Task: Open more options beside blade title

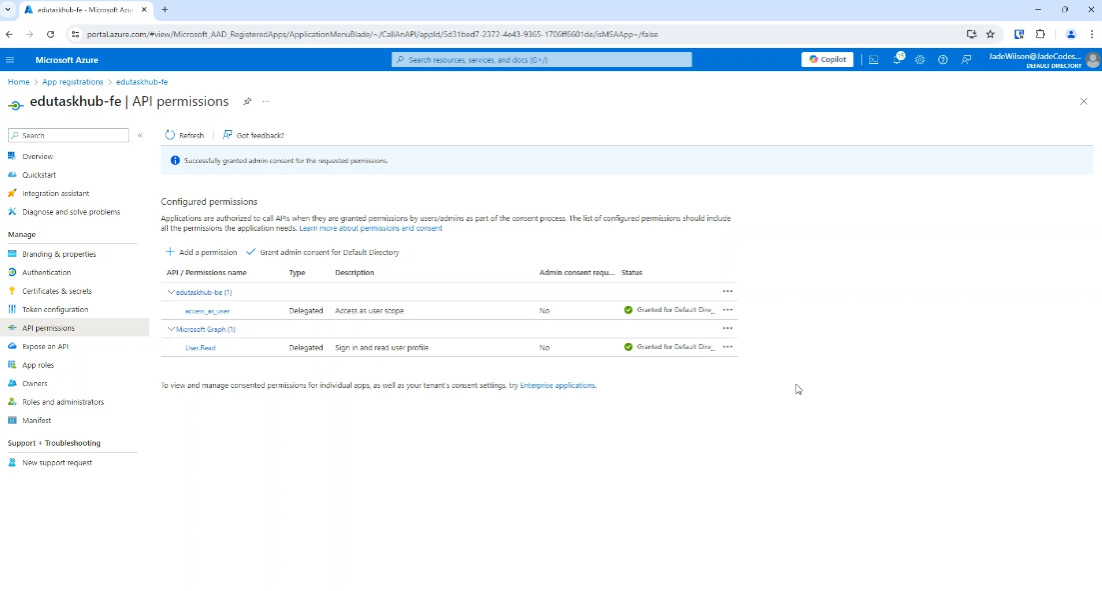Action: (266, 101)
